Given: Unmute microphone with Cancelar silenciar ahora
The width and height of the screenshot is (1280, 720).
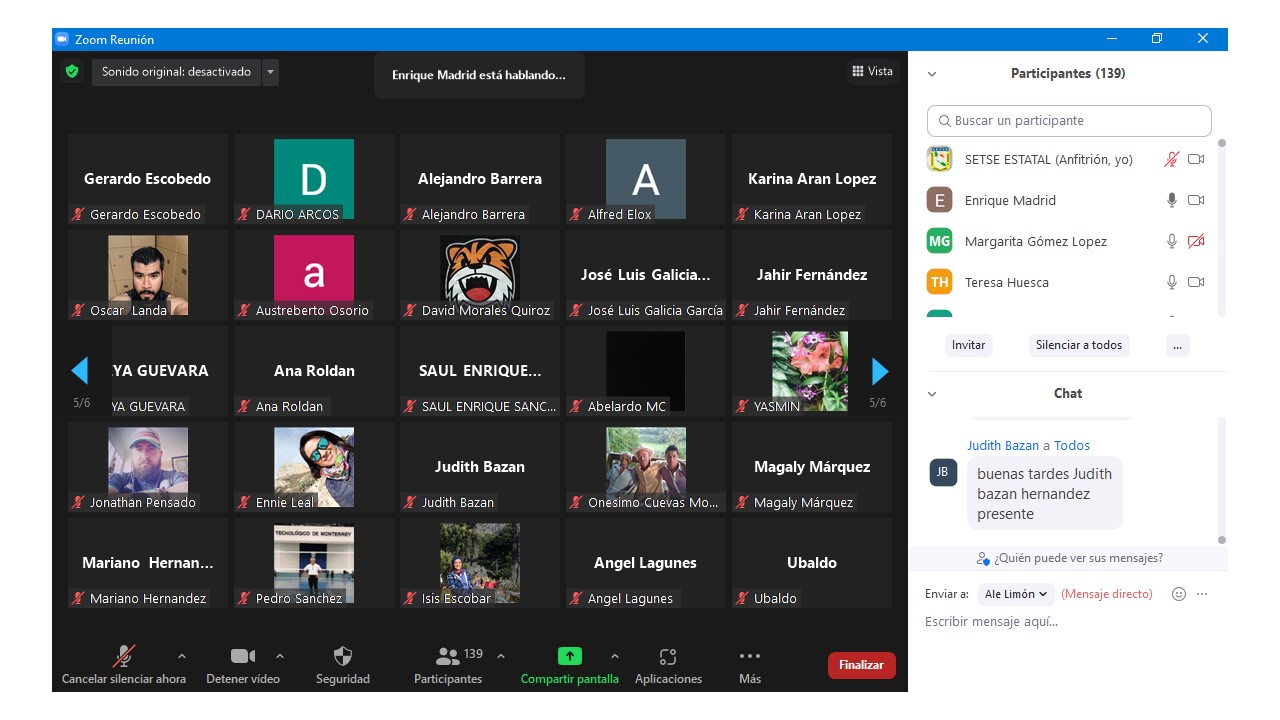Looking at the screenshot, I should [124, 657].
